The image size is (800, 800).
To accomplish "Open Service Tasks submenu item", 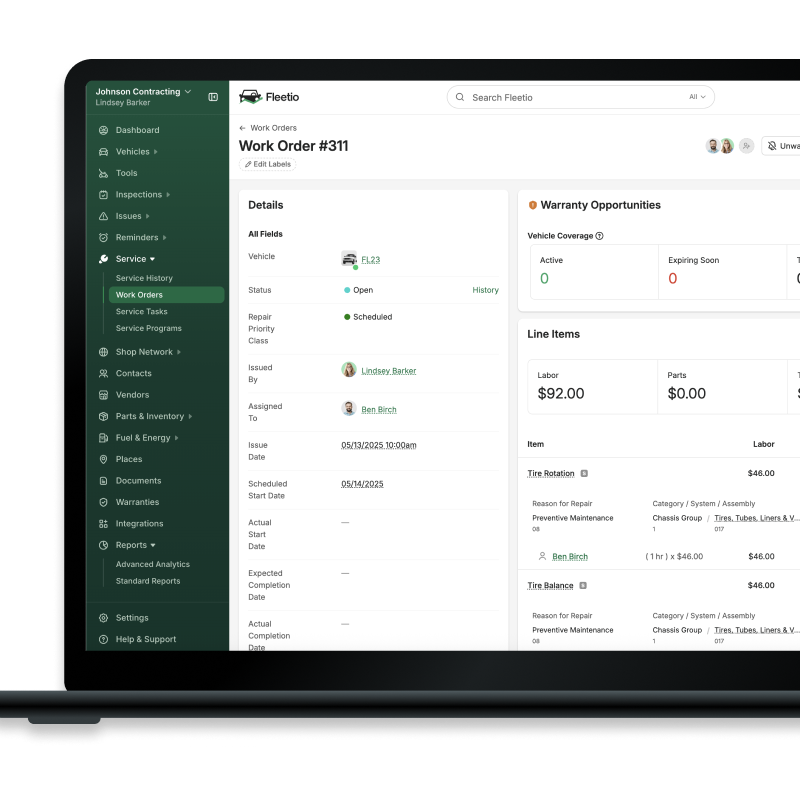I will 142,312.
